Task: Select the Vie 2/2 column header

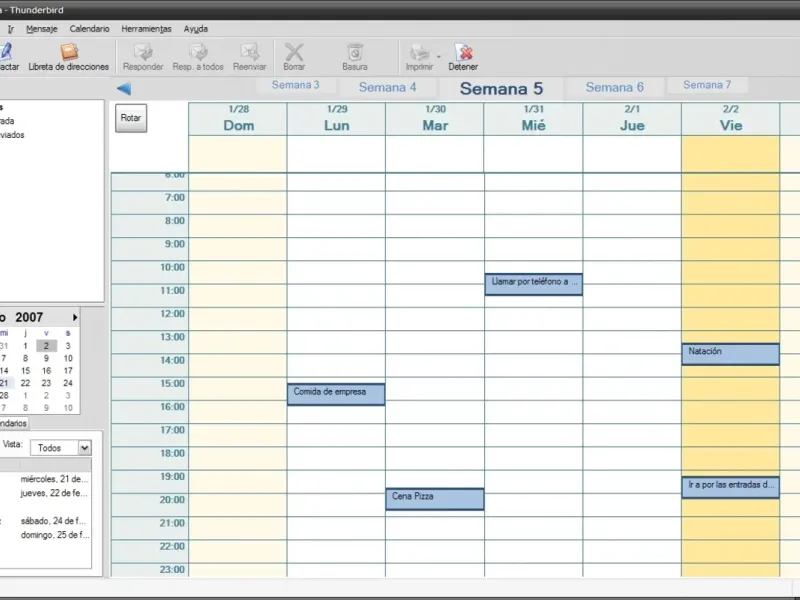Action: pos(731,119)
